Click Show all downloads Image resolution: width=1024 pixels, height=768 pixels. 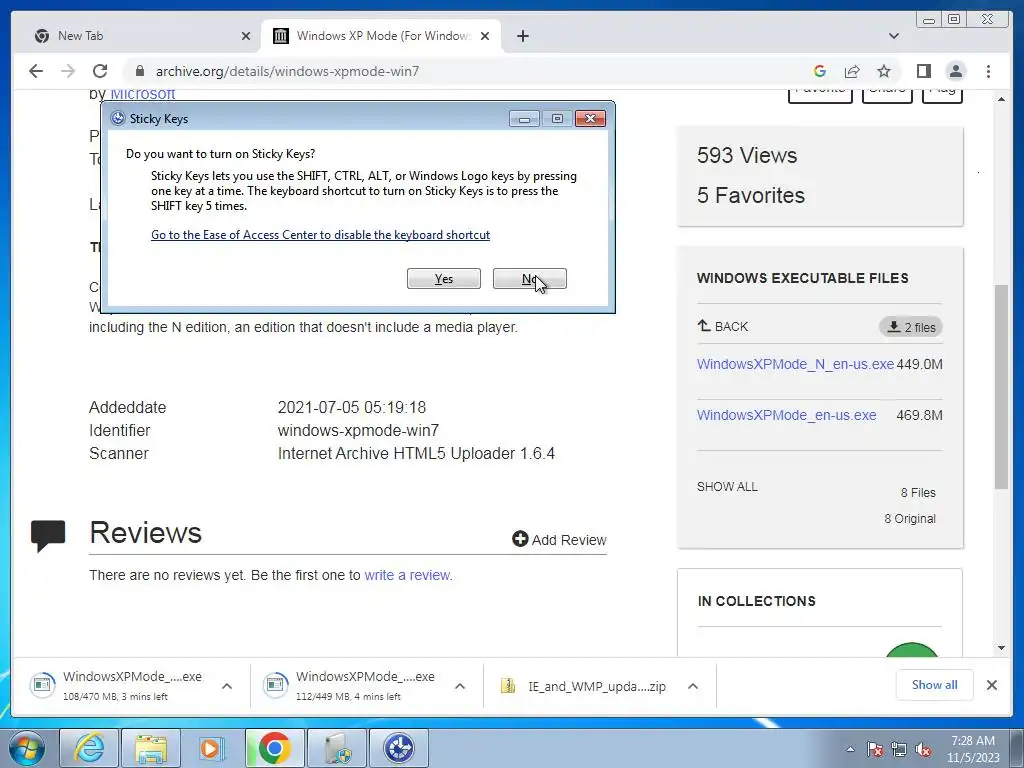pos(935,684)
